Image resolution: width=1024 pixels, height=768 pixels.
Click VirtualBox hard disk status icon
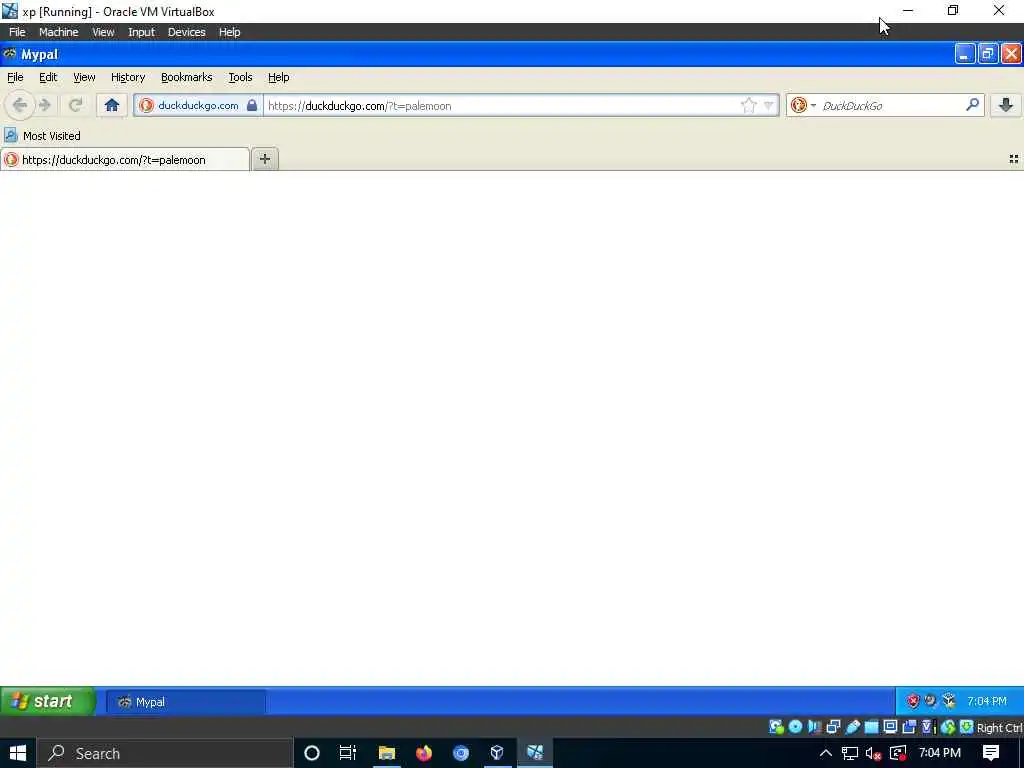(x=776, y=727)
